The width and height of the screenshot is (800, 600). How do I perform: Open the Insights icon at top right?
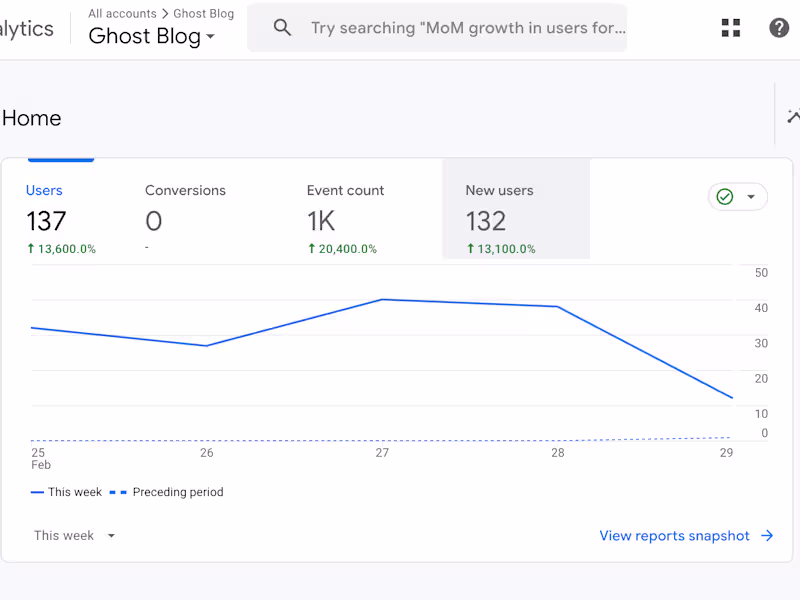[793, 115]
